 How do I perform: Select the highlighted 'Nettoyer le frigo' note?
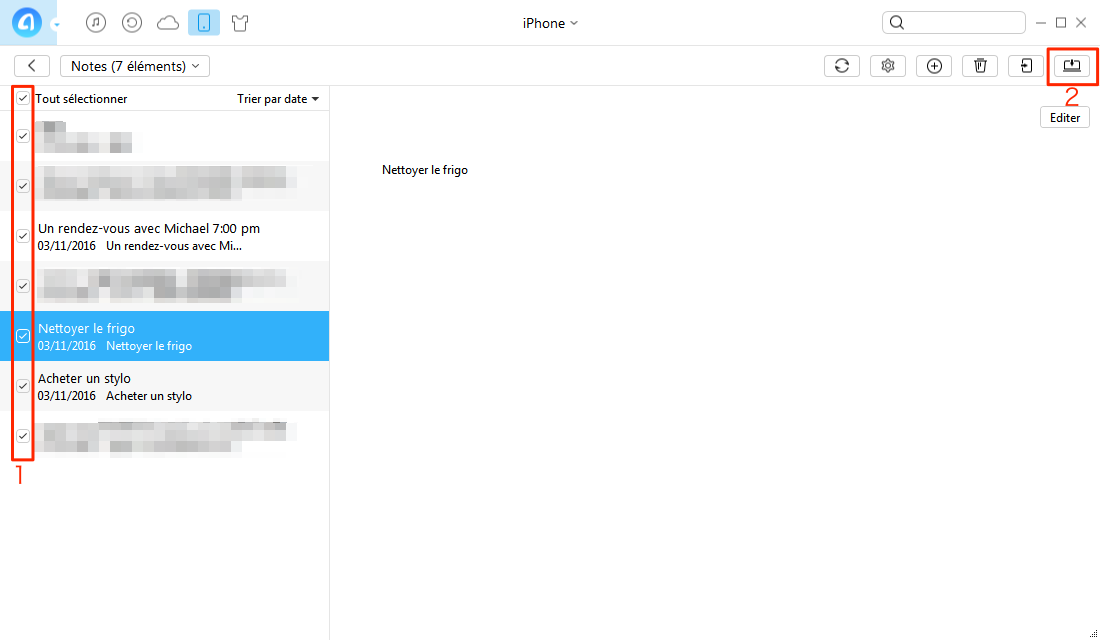click(164, 336)
